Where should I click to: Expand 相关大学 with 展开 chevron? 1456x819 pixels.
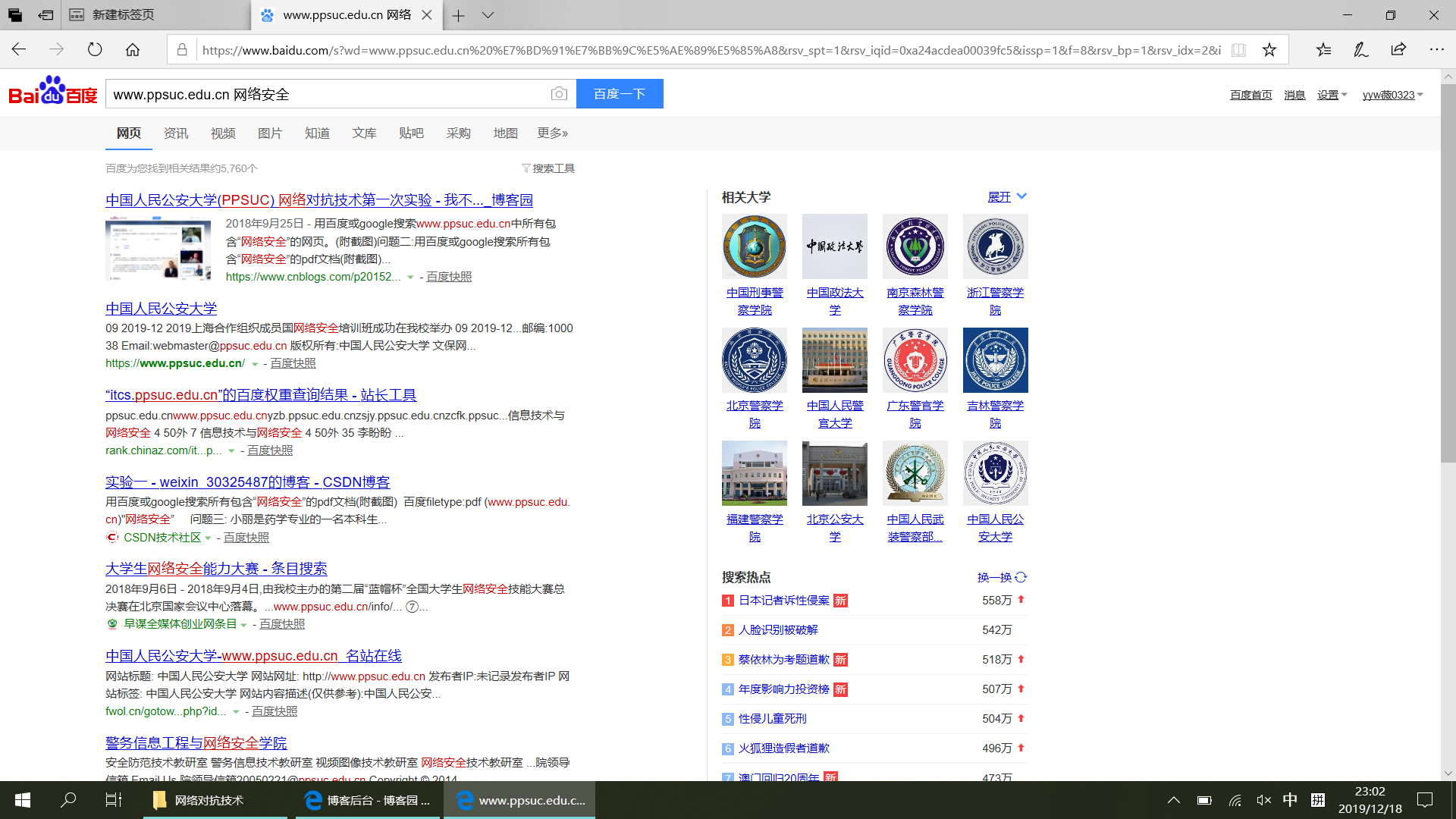pyautogui.click(x=1021, y=196)
